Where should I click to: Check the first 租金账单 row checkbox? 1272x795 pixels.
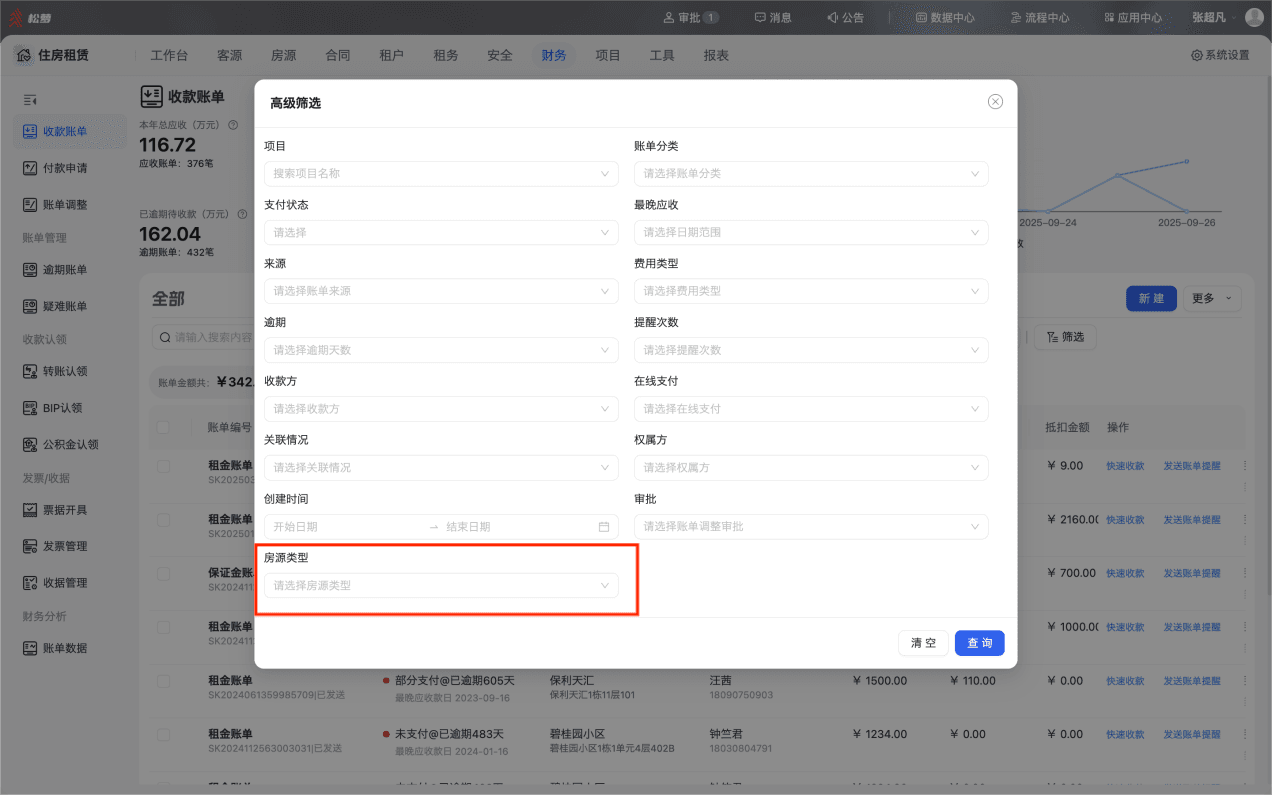[164, 466]
